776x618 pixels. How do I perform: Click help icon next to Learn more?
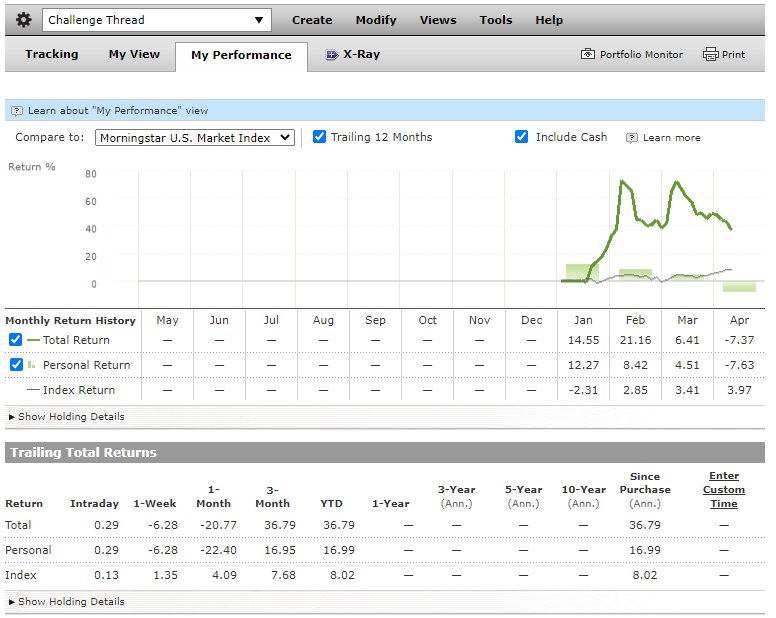631,138
